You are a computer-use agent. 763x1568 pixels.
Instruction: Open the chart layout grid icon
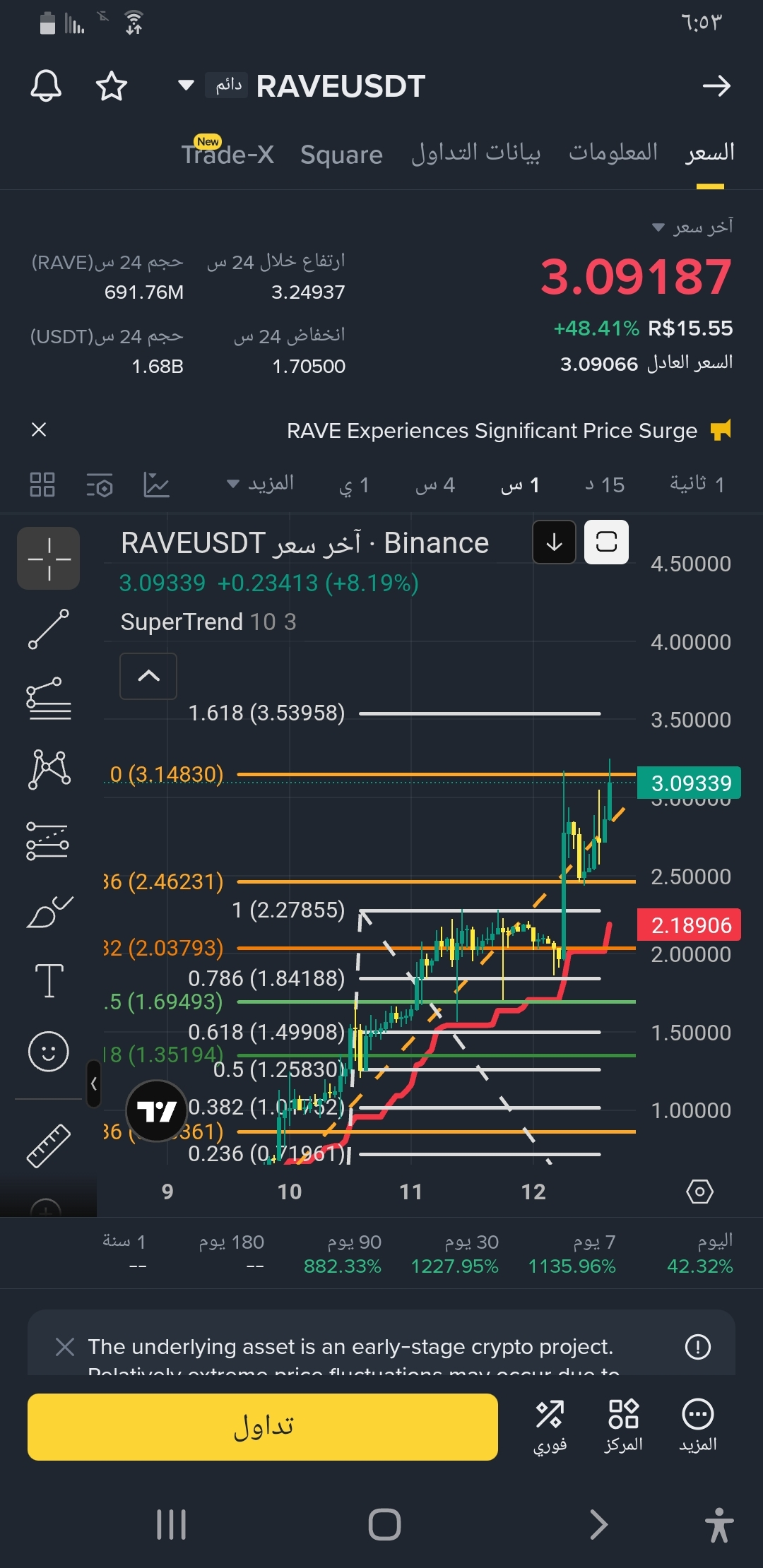pos(42,485)
